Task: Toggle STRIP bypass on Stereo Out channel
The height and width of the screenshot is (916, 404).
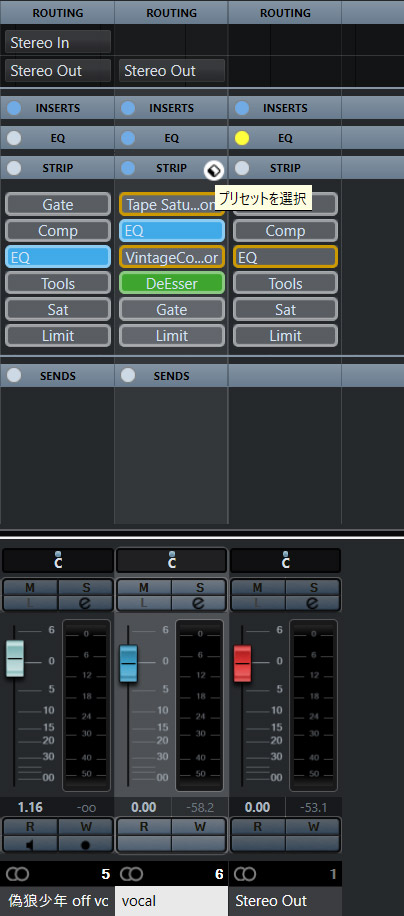Action: 242,168
